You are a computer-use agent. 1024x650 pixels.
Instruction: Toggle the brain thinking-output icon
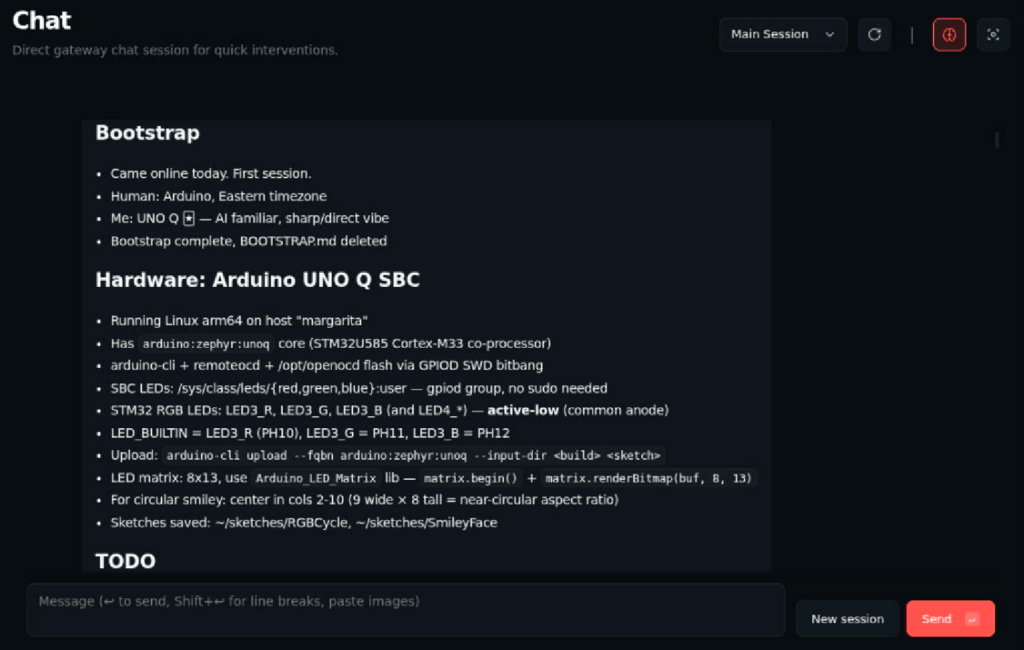(949, 35)
